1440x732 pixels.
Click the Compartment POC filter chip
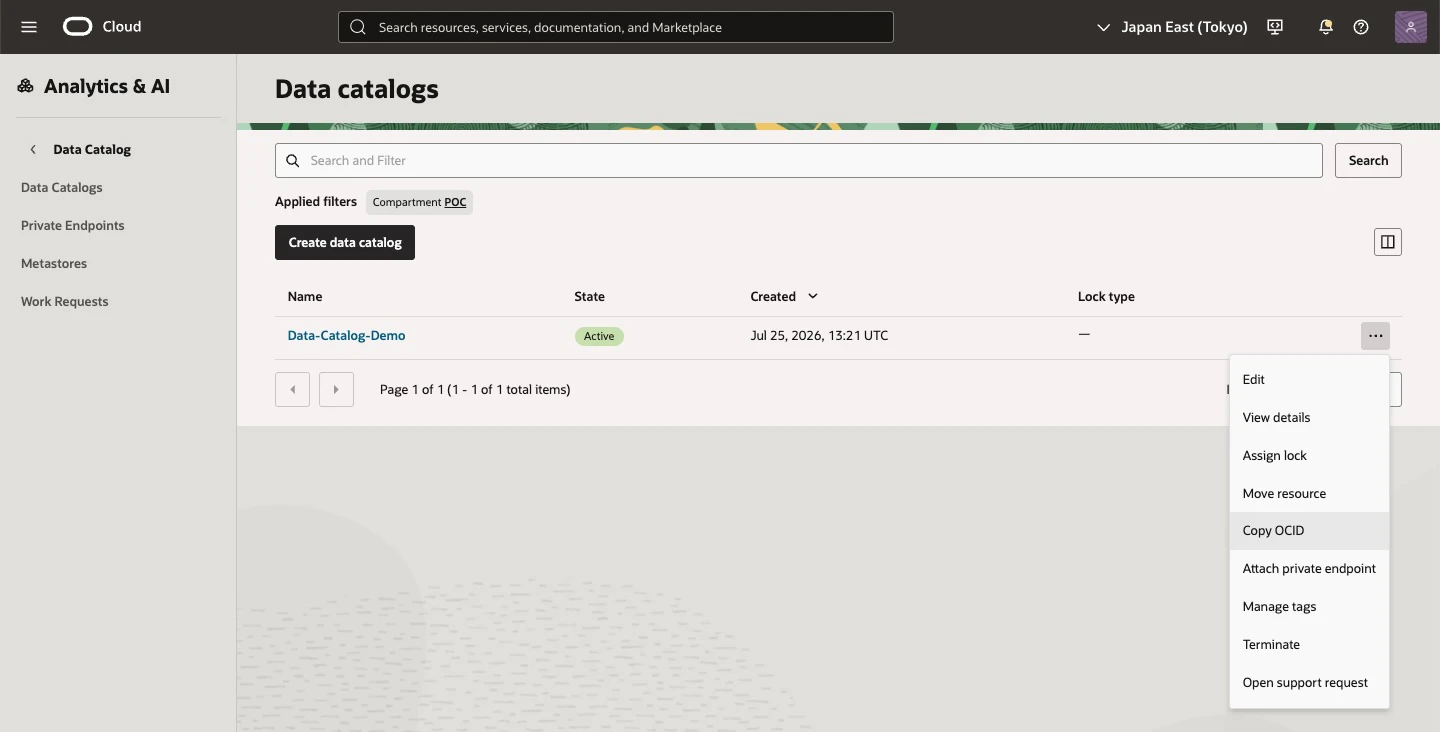[x=419, y=202]
